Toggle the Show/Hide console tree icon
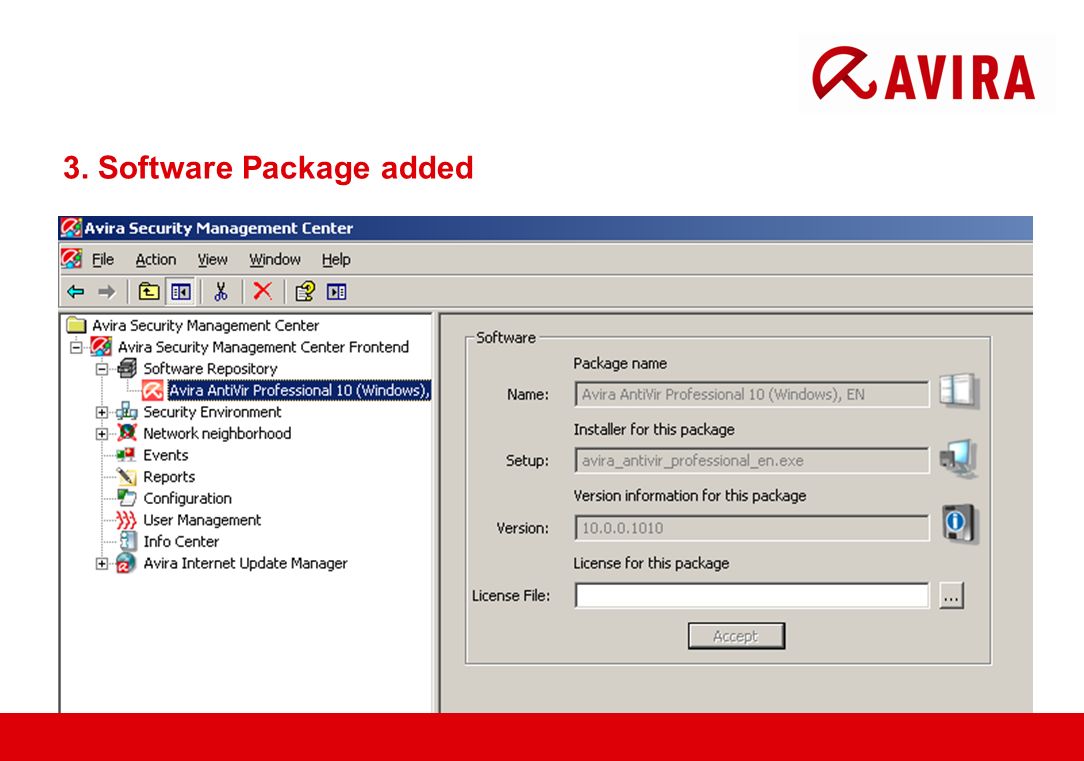 pyautogui.click(x=181, y=292)
